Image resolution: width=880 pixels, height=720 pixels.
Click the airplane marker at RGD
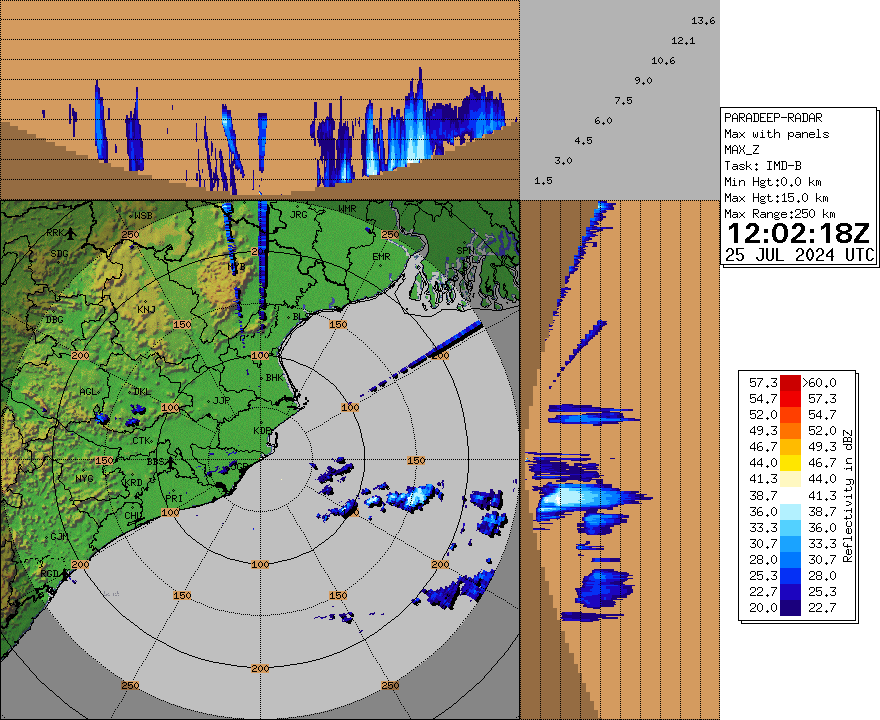click(69, 574)
